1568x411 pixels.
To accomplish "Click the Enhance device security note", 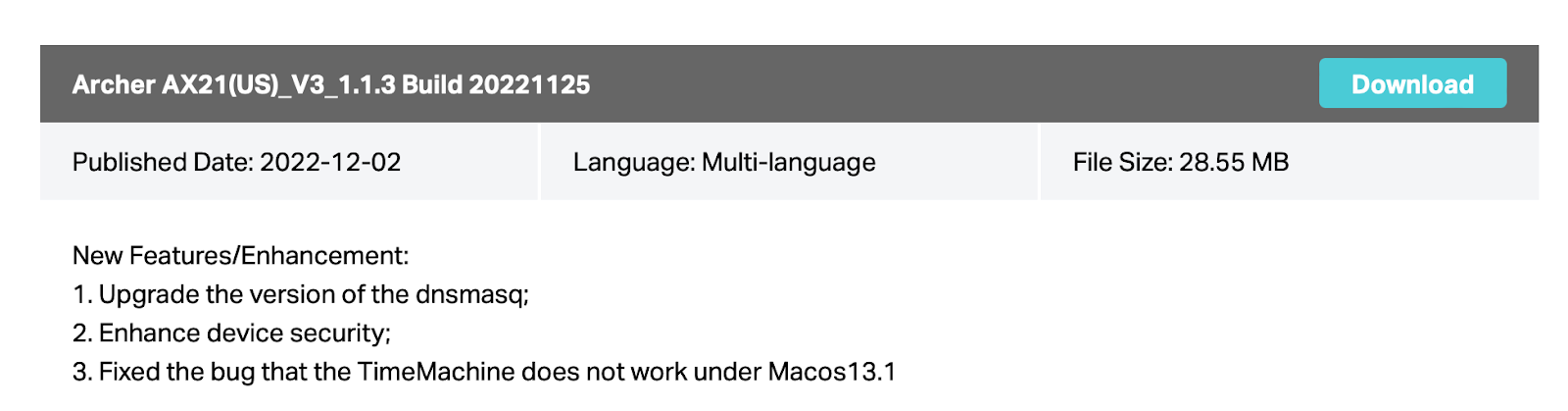I will click(x=232, y=334).
